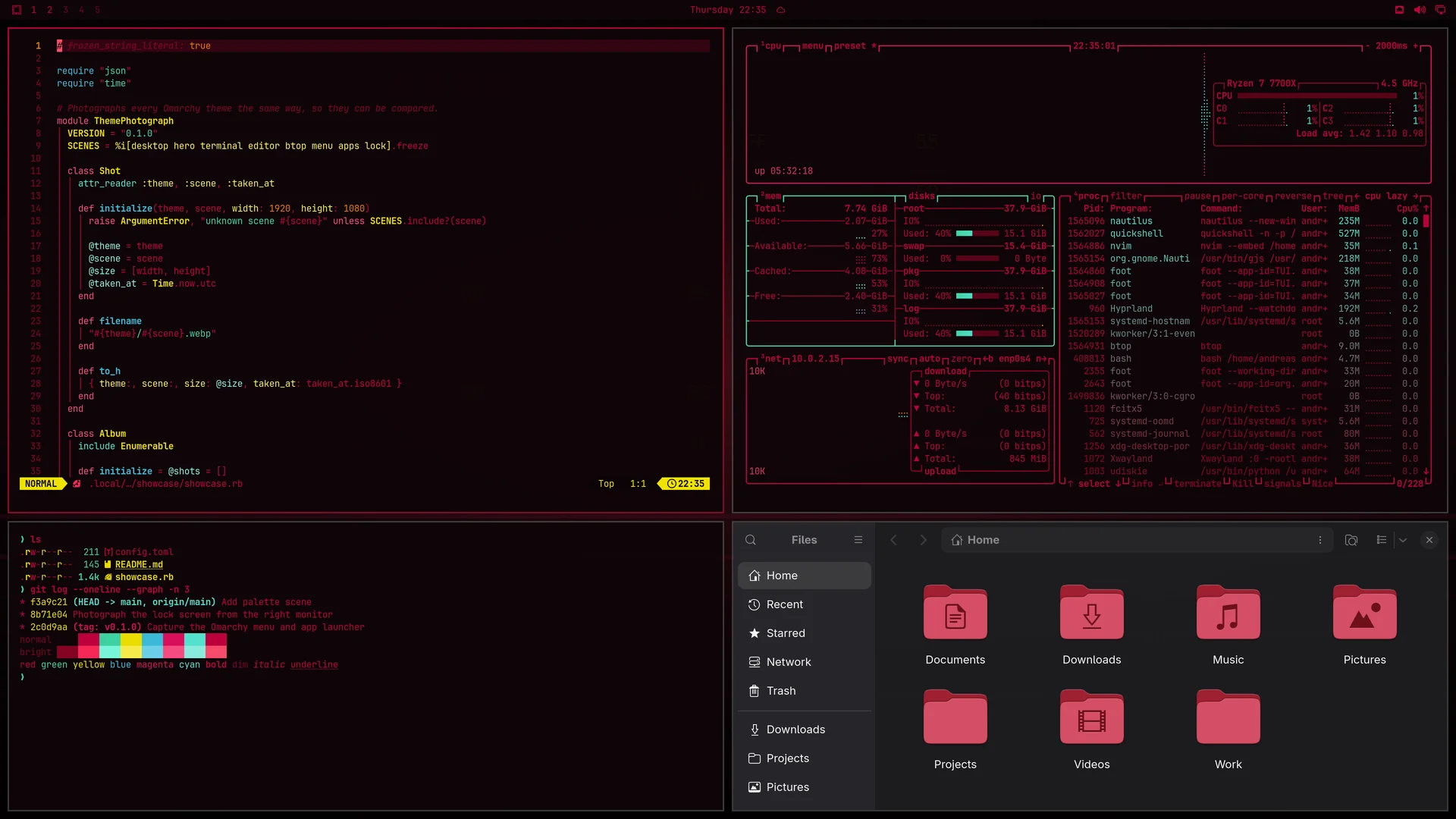This screenshot has height=819, width=1456.
Task: Click the Omarchy menu icon in top bar
Action: coord(17,10)
